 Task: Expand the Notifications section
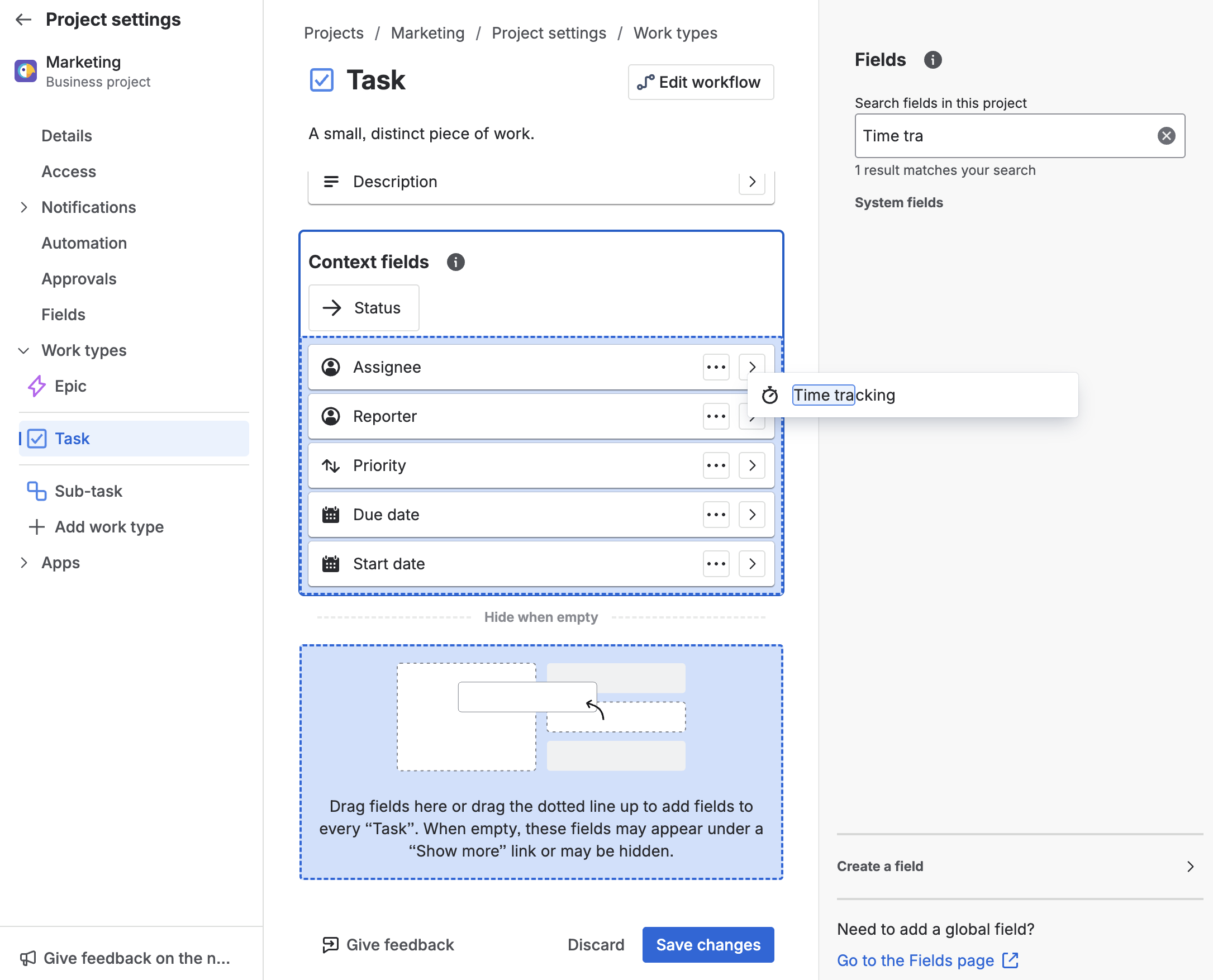23,207
